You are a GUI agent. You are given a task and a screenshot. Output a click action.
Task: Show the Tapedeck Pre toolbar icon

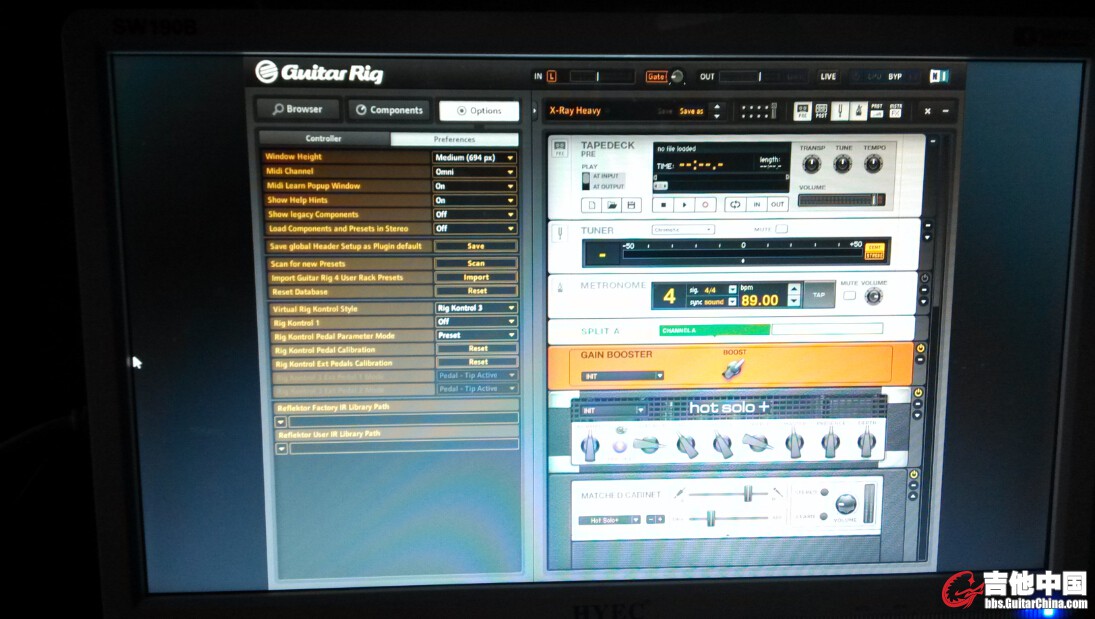pyautogui.click(x=802, y=110)
